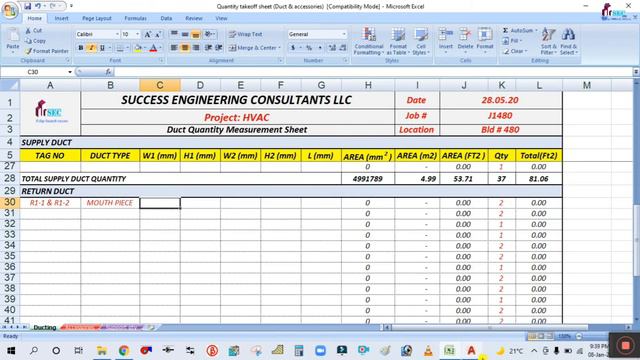Open the text Orientation options
The height and width of the screenshot is (360, 640).
(x=210, y=34)
